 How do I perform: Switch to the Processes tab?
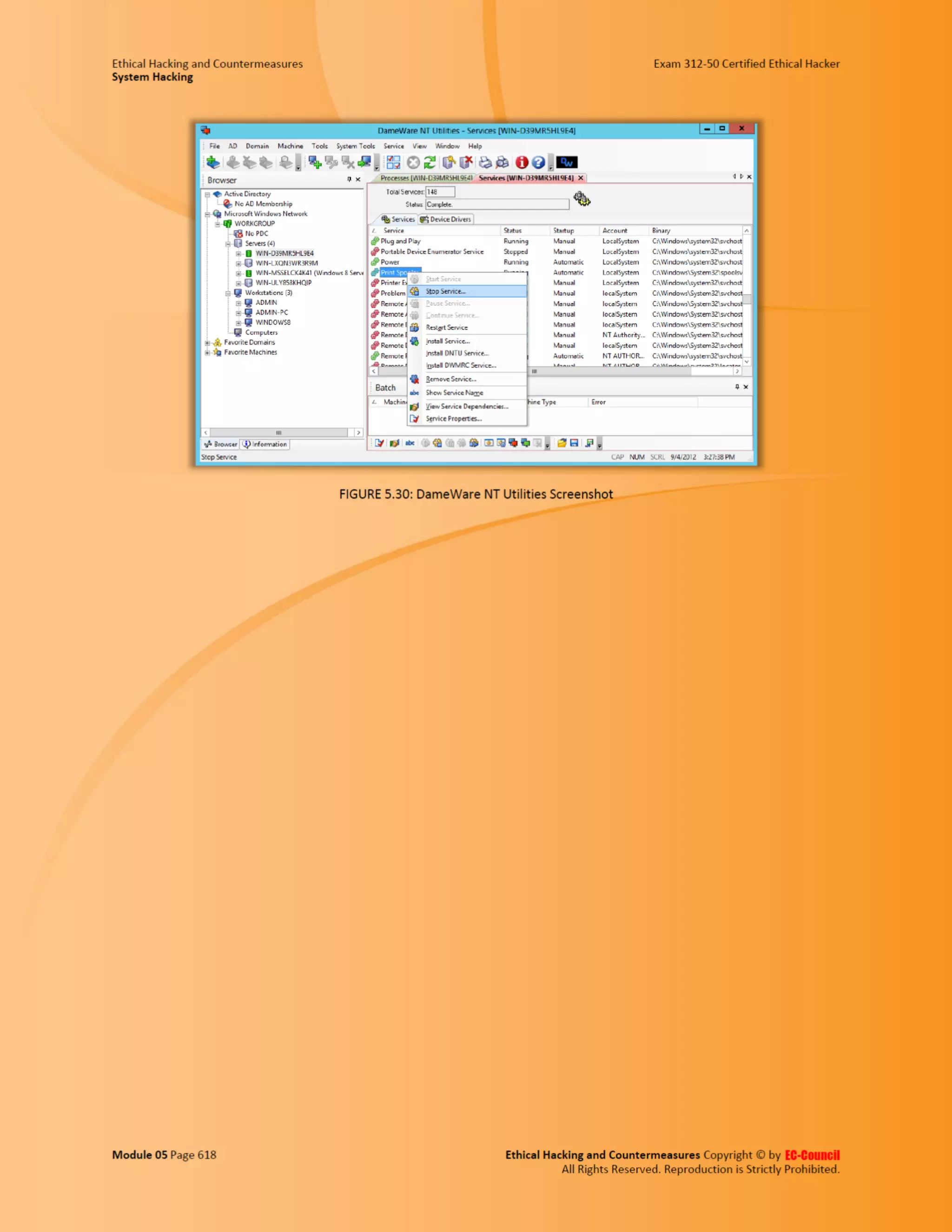(426, 178)
